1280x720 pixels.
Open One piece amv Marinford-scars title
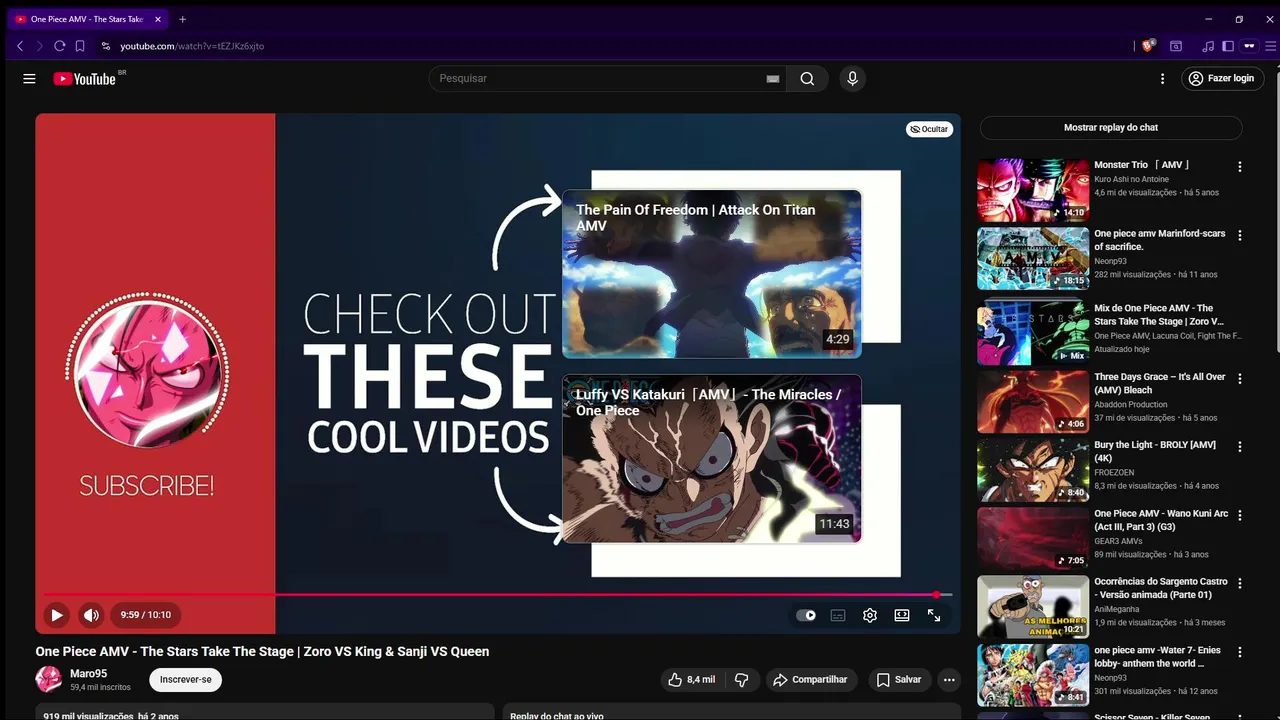(1159, 240)
